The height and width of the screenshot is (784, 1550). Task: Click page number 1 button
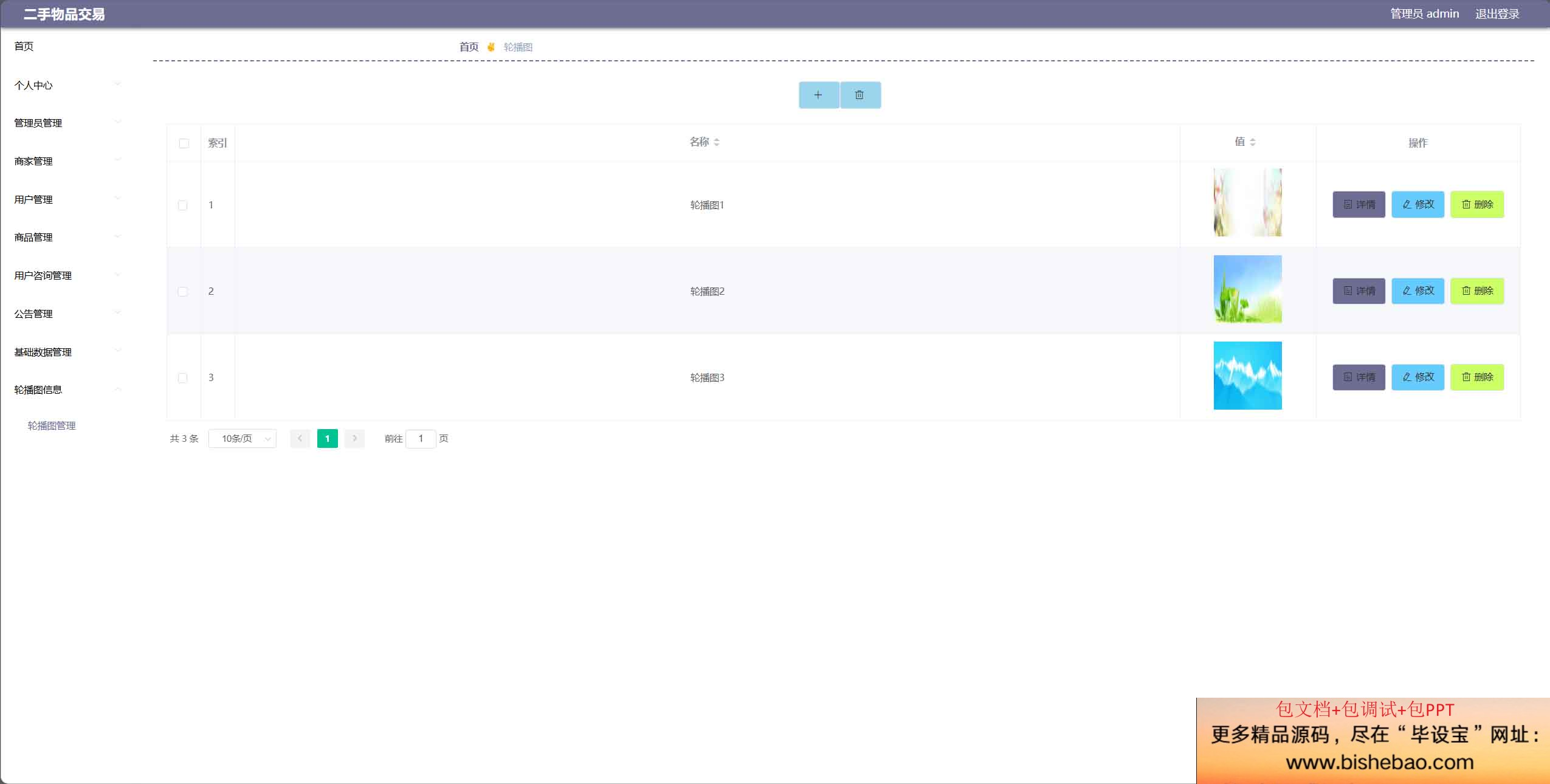pos(328,438)
